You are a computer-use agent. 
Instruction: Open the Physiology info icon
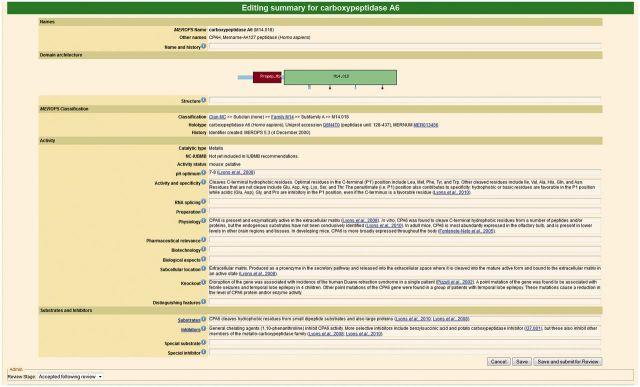pyautogui.click(x=203, y=220)
